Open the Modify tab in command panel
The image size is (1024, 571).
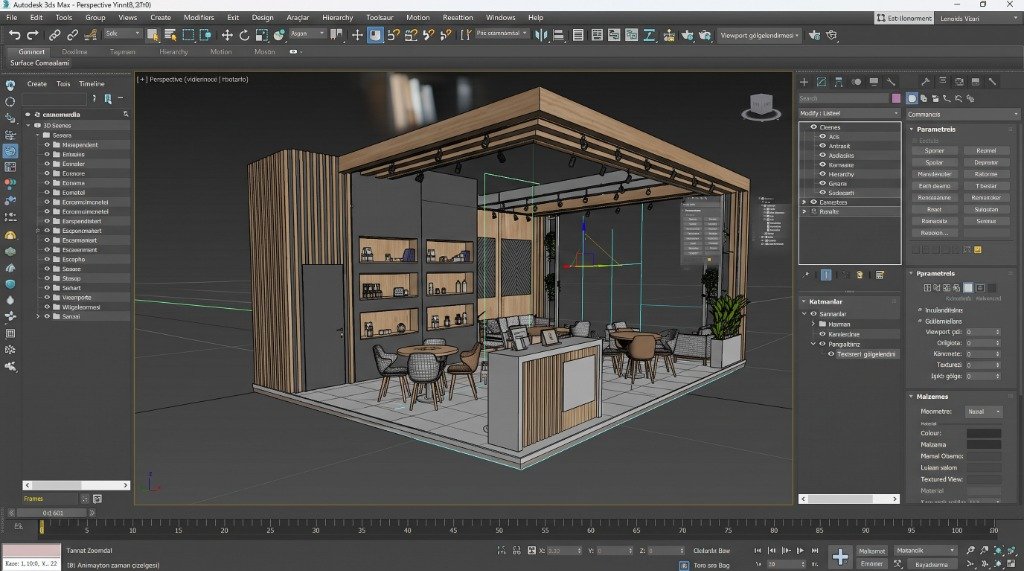(822, 82)
